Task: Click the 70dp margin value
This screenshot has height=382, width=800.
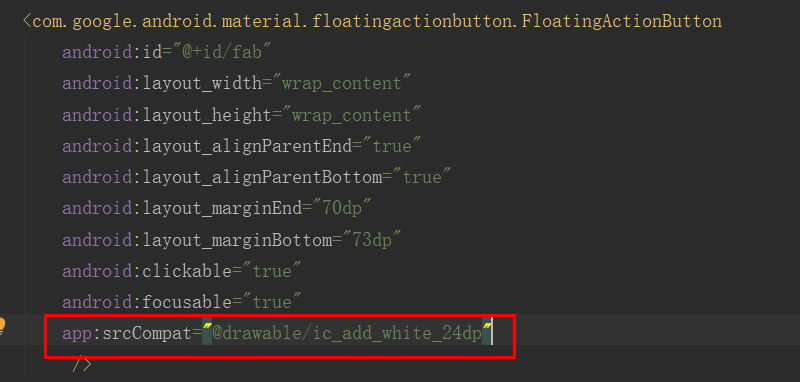Action: [x=342, y=209]
